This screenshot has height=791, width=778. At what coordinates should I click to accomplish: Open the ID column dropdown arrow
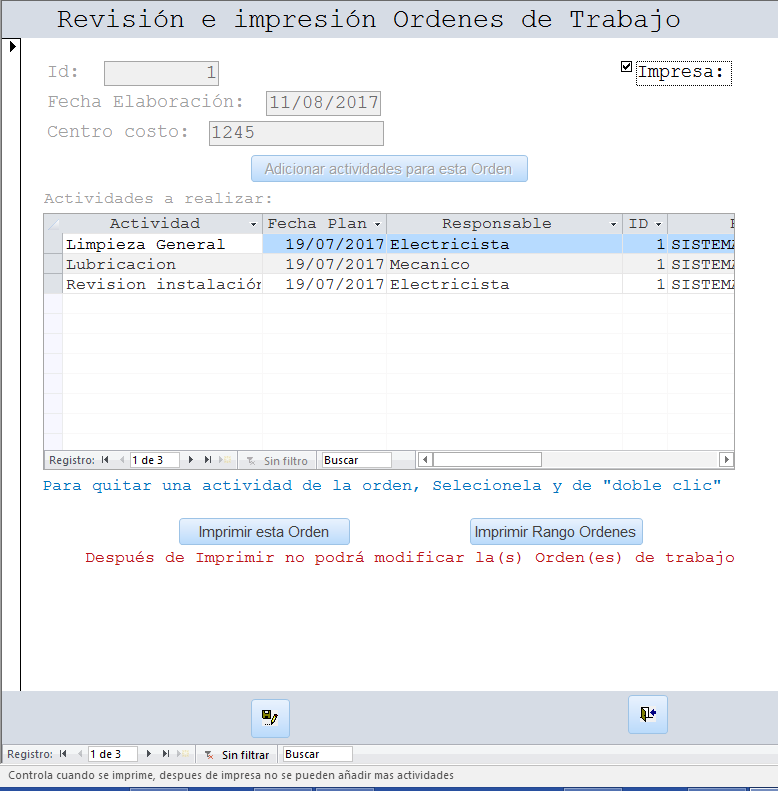[658, 224]
